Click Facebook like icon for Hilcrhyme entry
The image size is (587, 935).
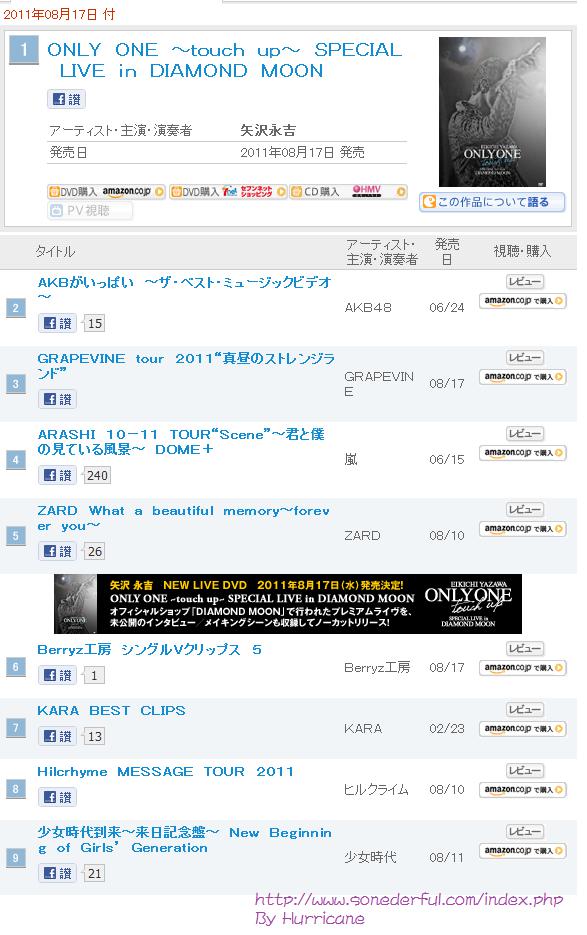coord(57,797)
